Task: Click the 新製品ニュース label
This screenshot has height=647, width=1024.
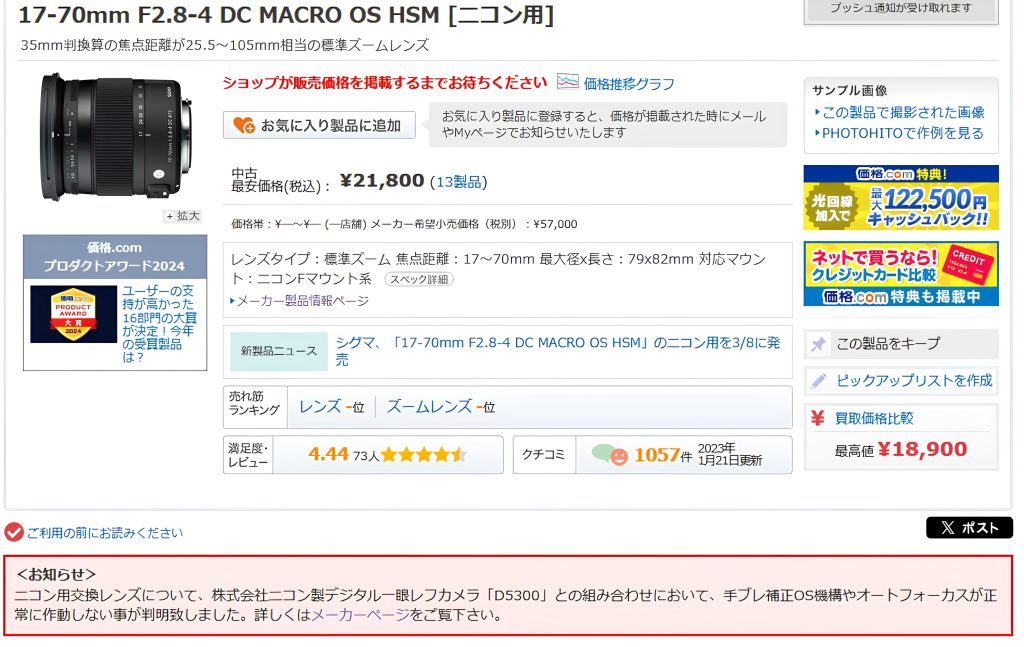Action: [x=279, y=351]
